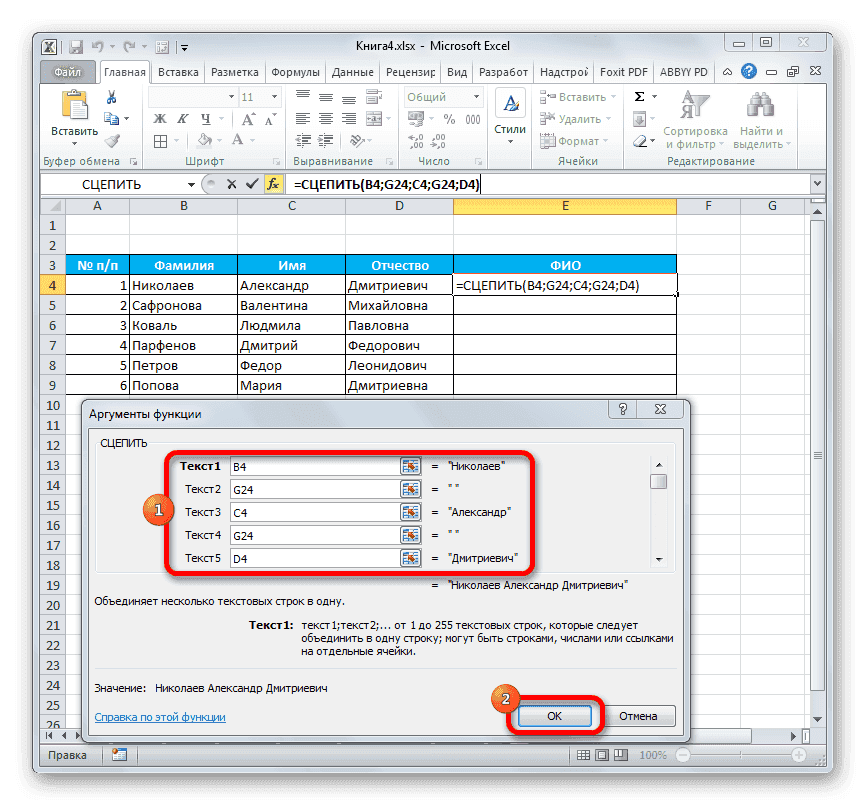
Task: Open Справка по этой функции link
Action: pyautogui.click(x=162, y=717)
